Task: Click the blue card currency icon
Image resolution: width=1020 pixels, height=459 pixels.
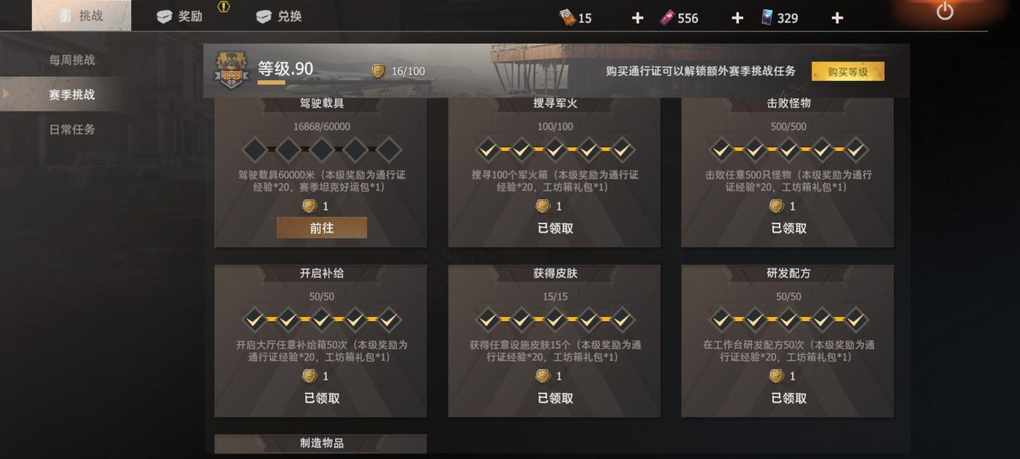Action: click(768, 18)
